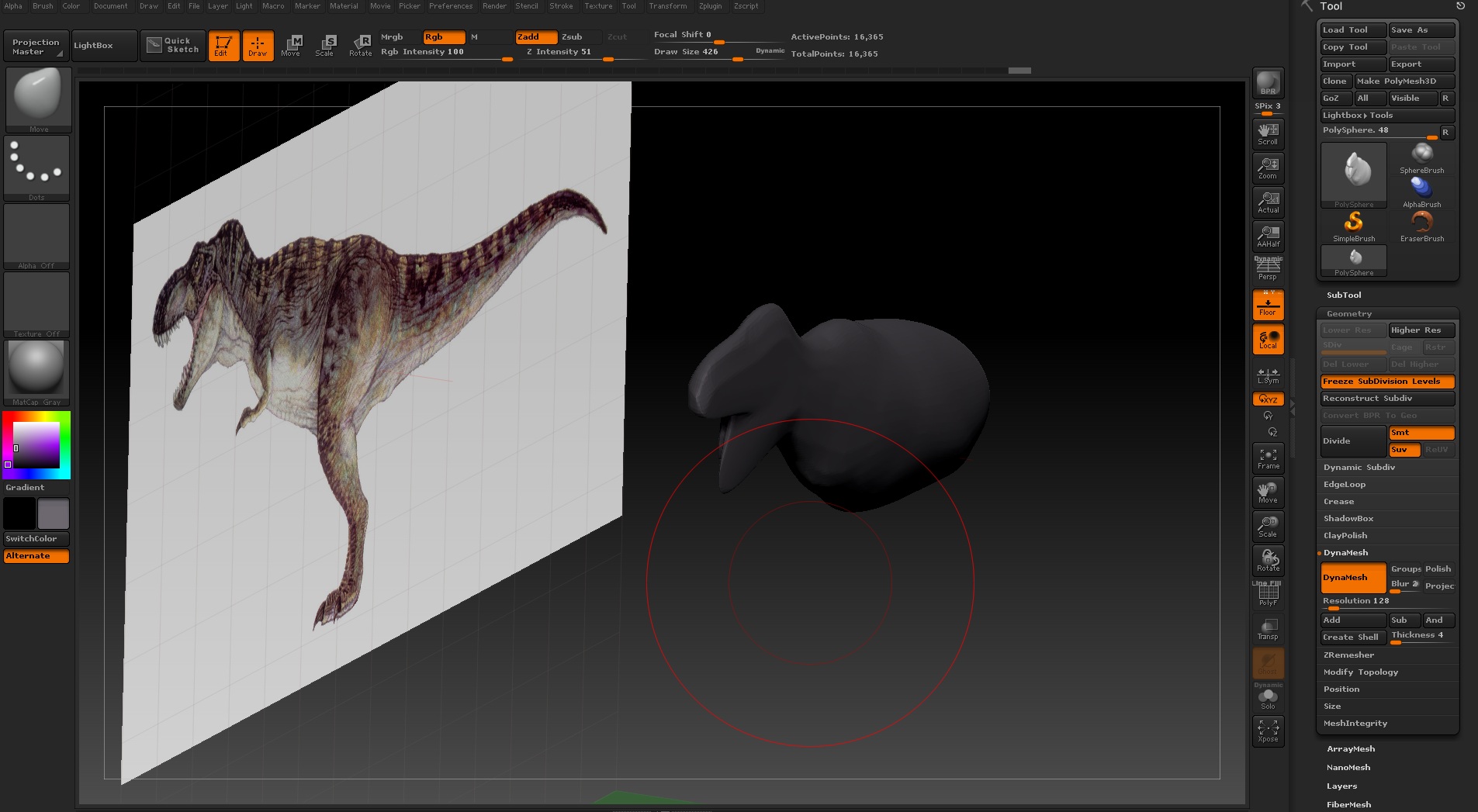1478x812 pixels.
Task: Open the Document menu
Action: pyautogui.click(x=110, y=6)
